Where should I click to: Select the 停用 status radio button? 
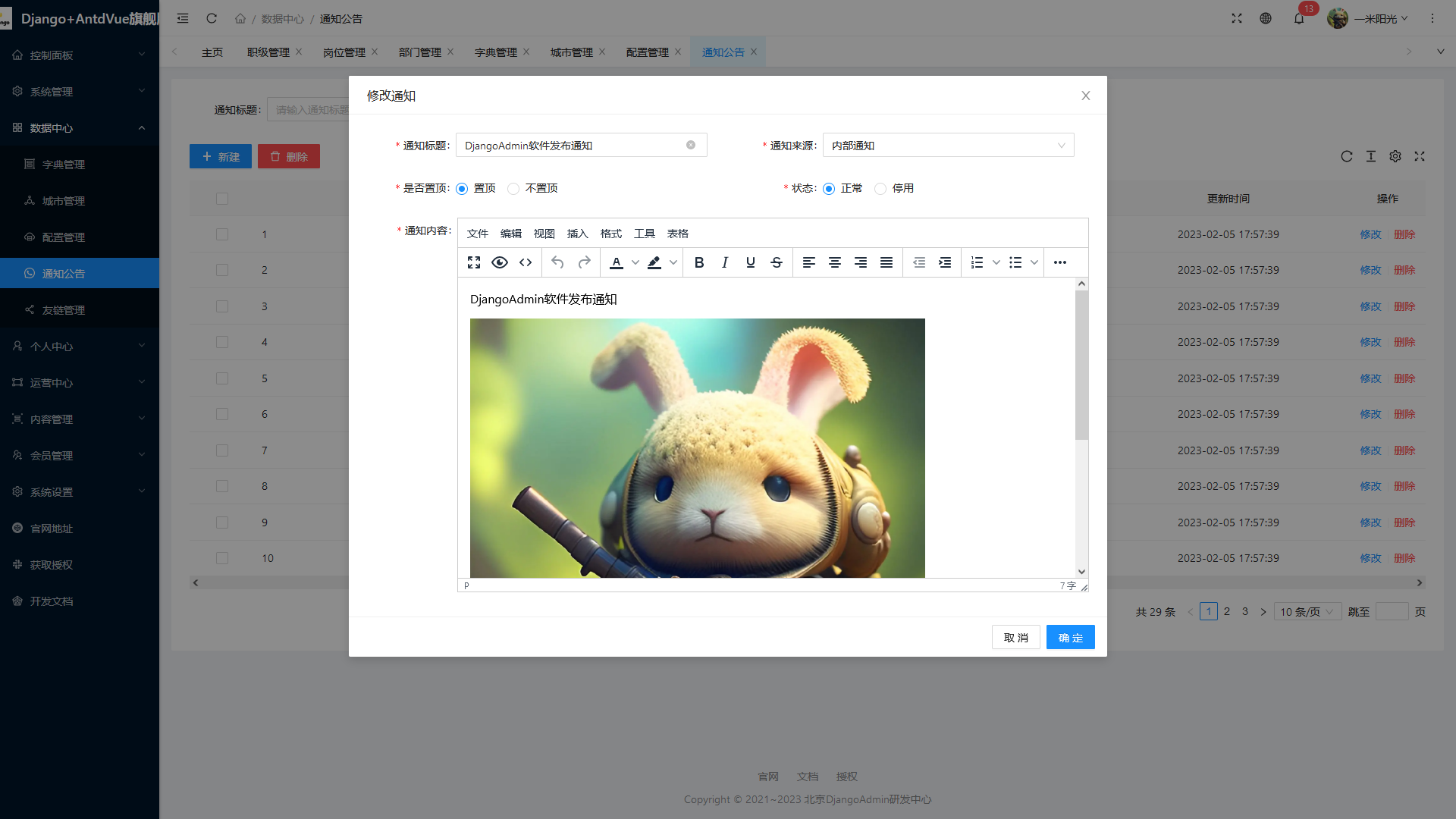880,189
